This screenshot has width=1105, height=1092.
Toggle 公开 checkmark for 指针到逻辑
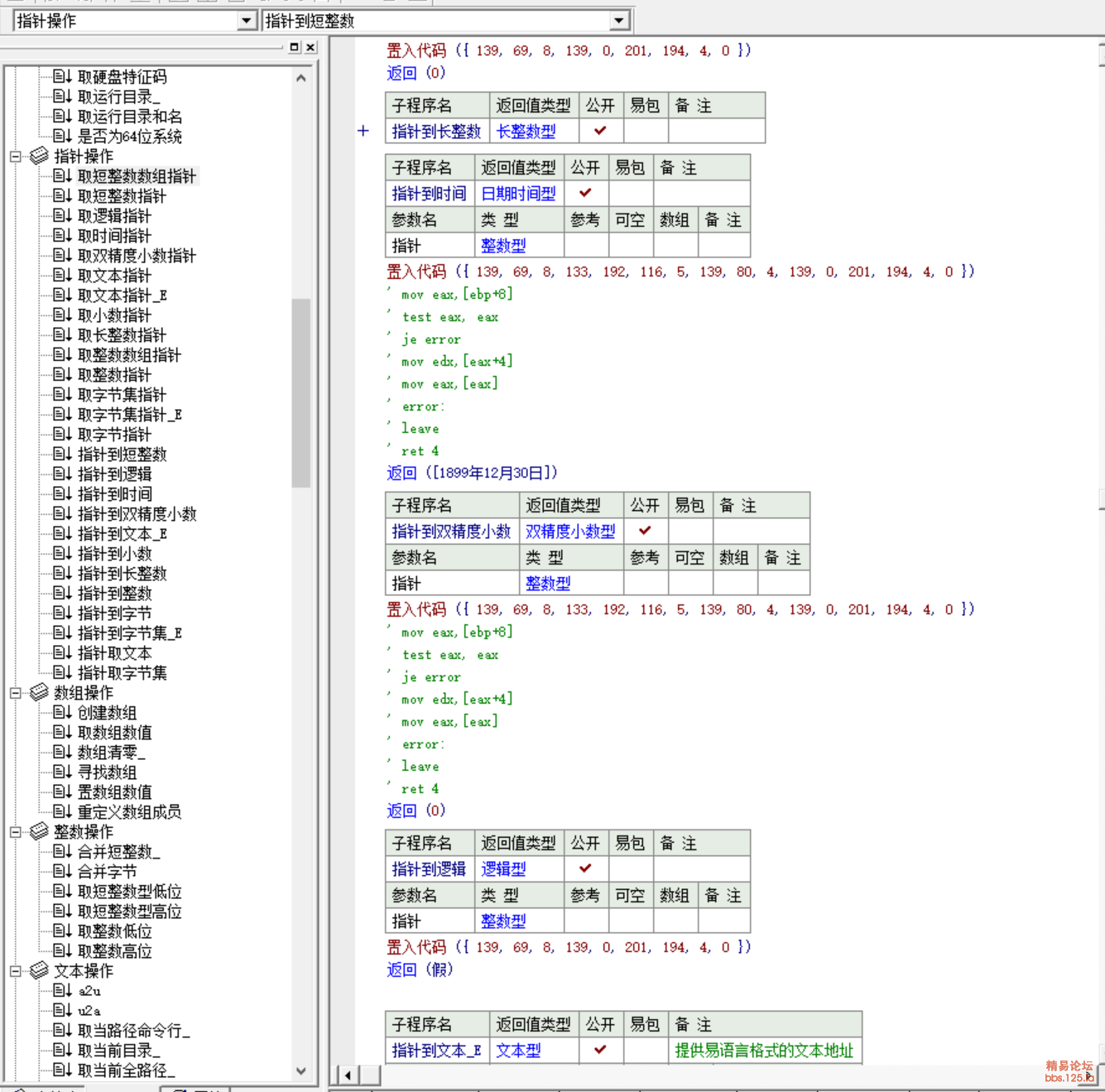pos(585,868)
